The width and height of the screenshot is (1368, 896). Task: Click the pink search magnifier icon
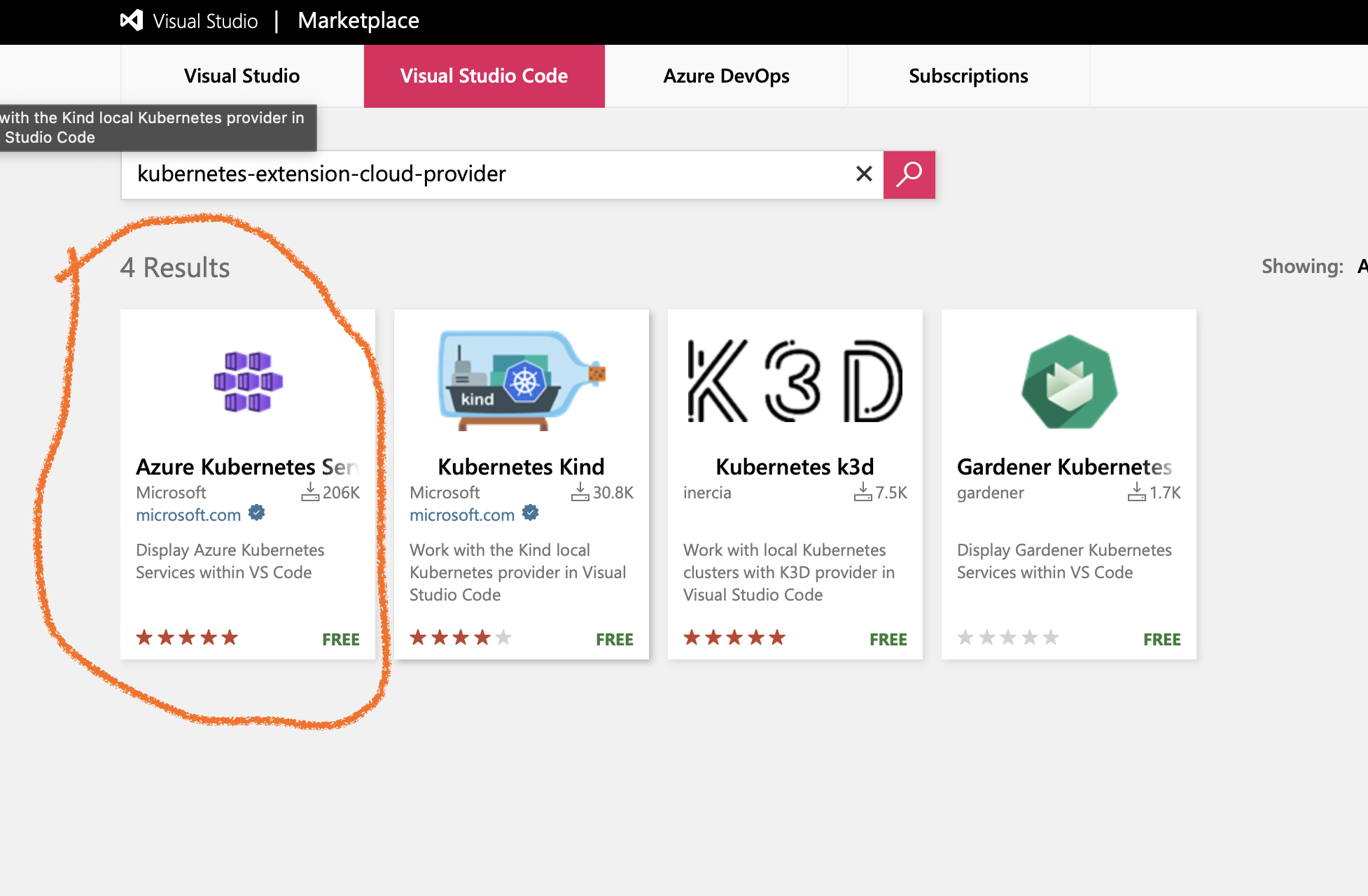pos(909,174)
